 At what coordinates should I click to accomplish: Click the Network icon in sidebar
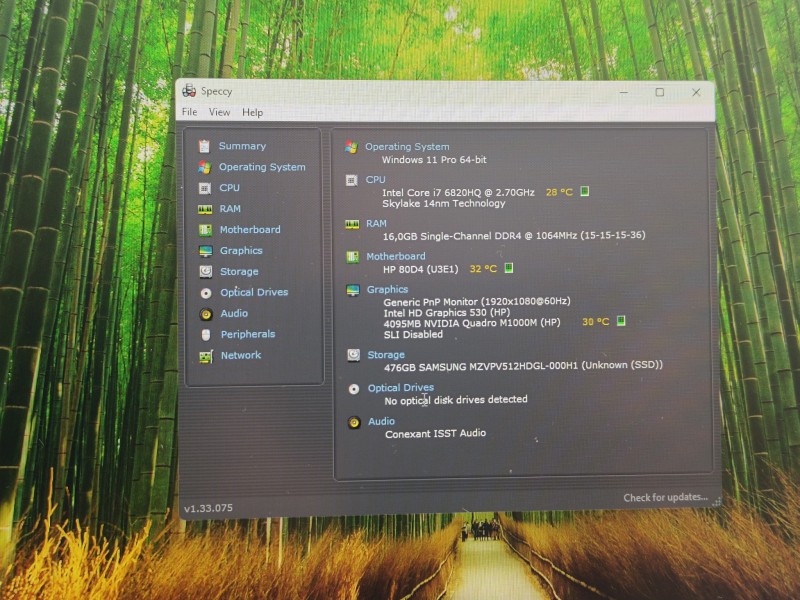pos(206,356)
